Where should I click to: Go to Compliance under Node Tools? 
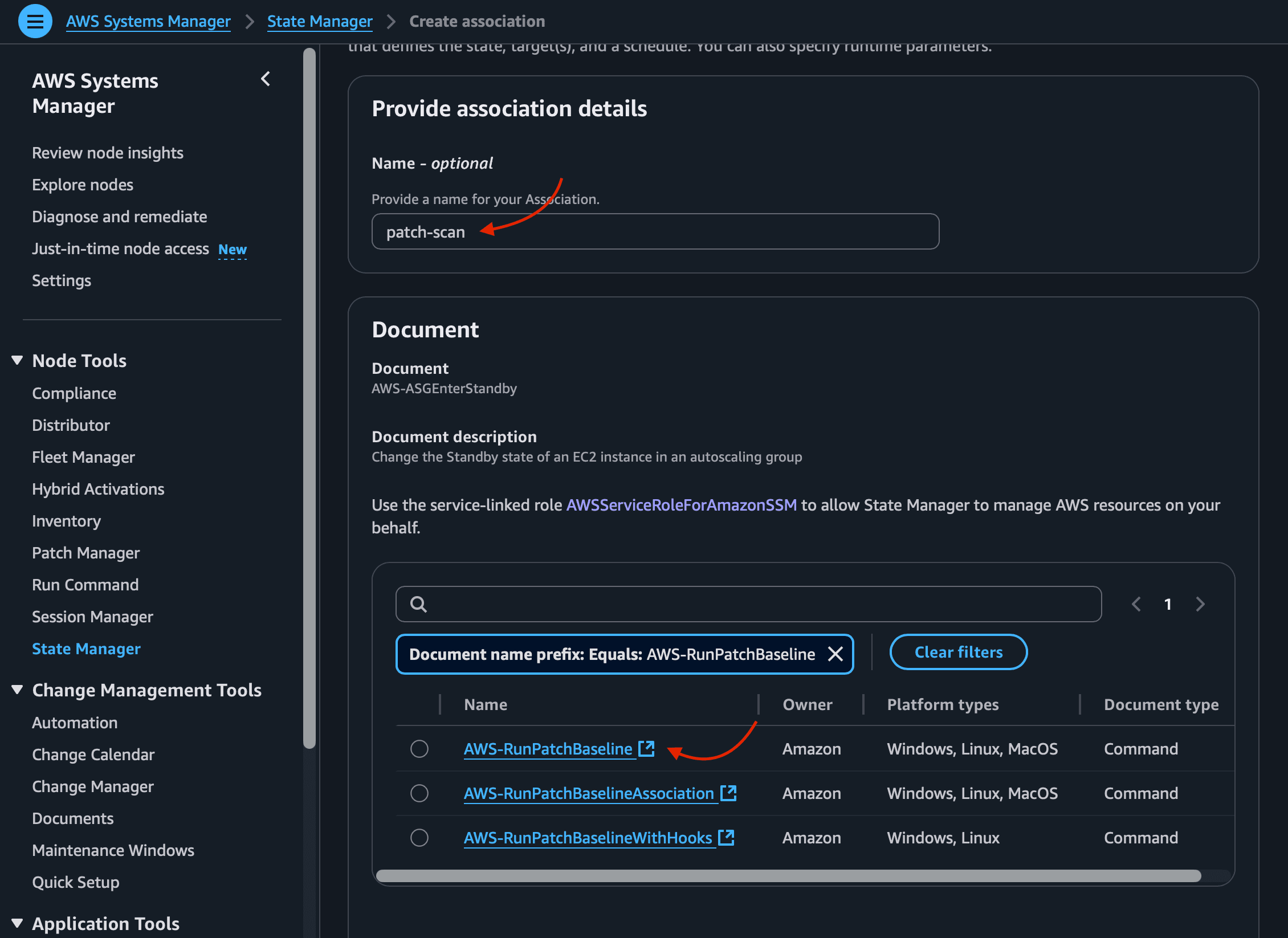point(74,393)
